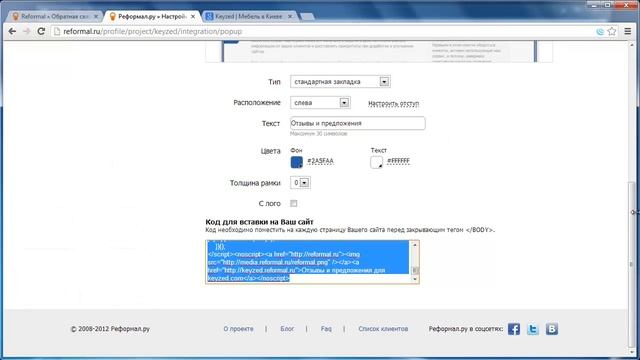Image resolution: width=640 pixels, height=360 pixels.
Task: Close the Реформал.ру Настройки tab
Action: click(193, 16)
